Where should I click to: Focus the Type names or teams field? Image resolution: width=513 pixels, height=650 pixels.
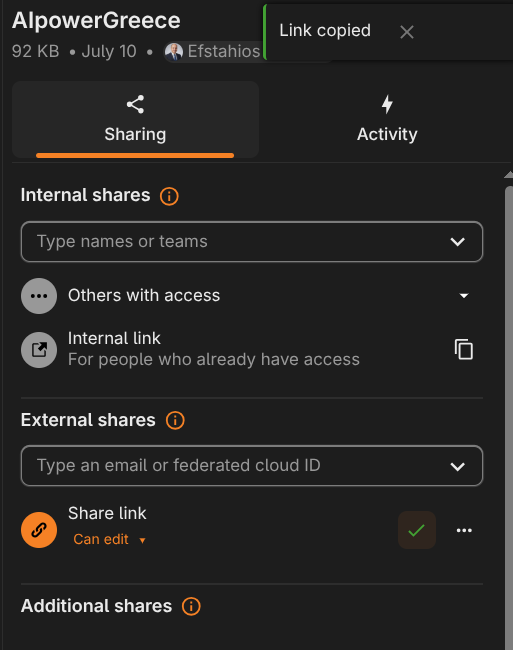(x=252, y=242)
